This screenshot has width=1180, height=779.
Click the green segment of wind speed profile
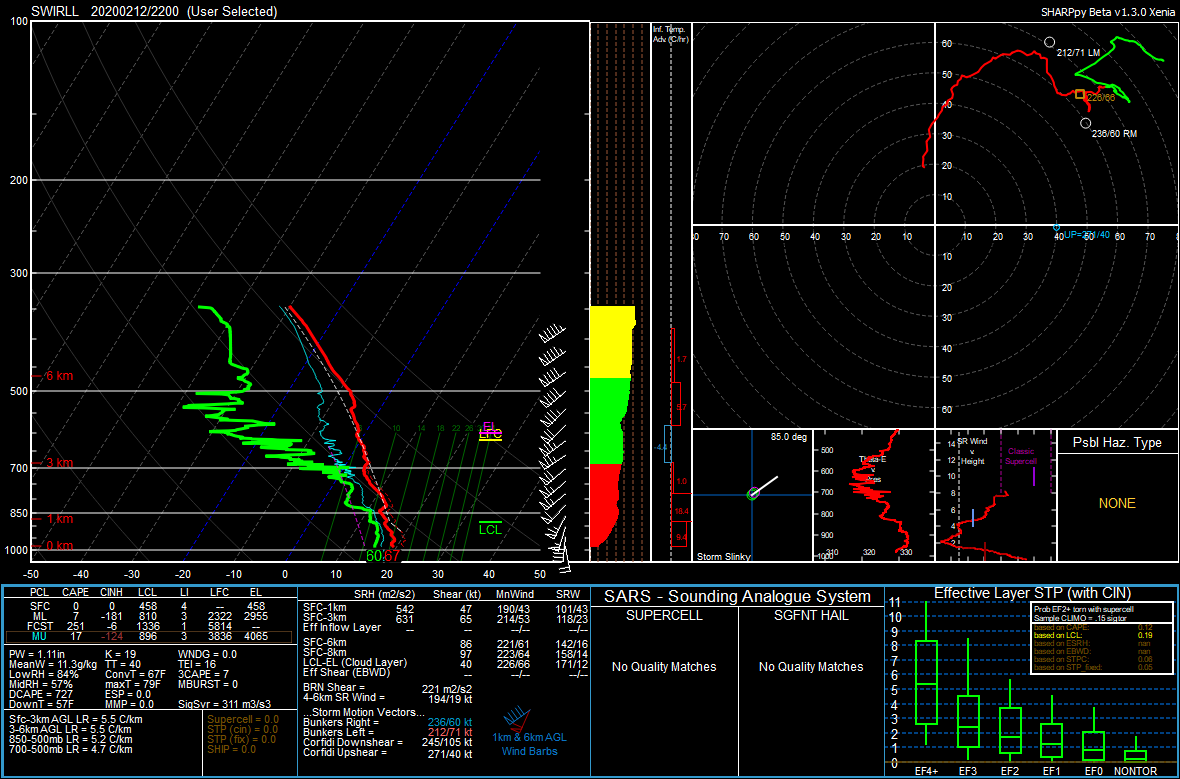609,421
